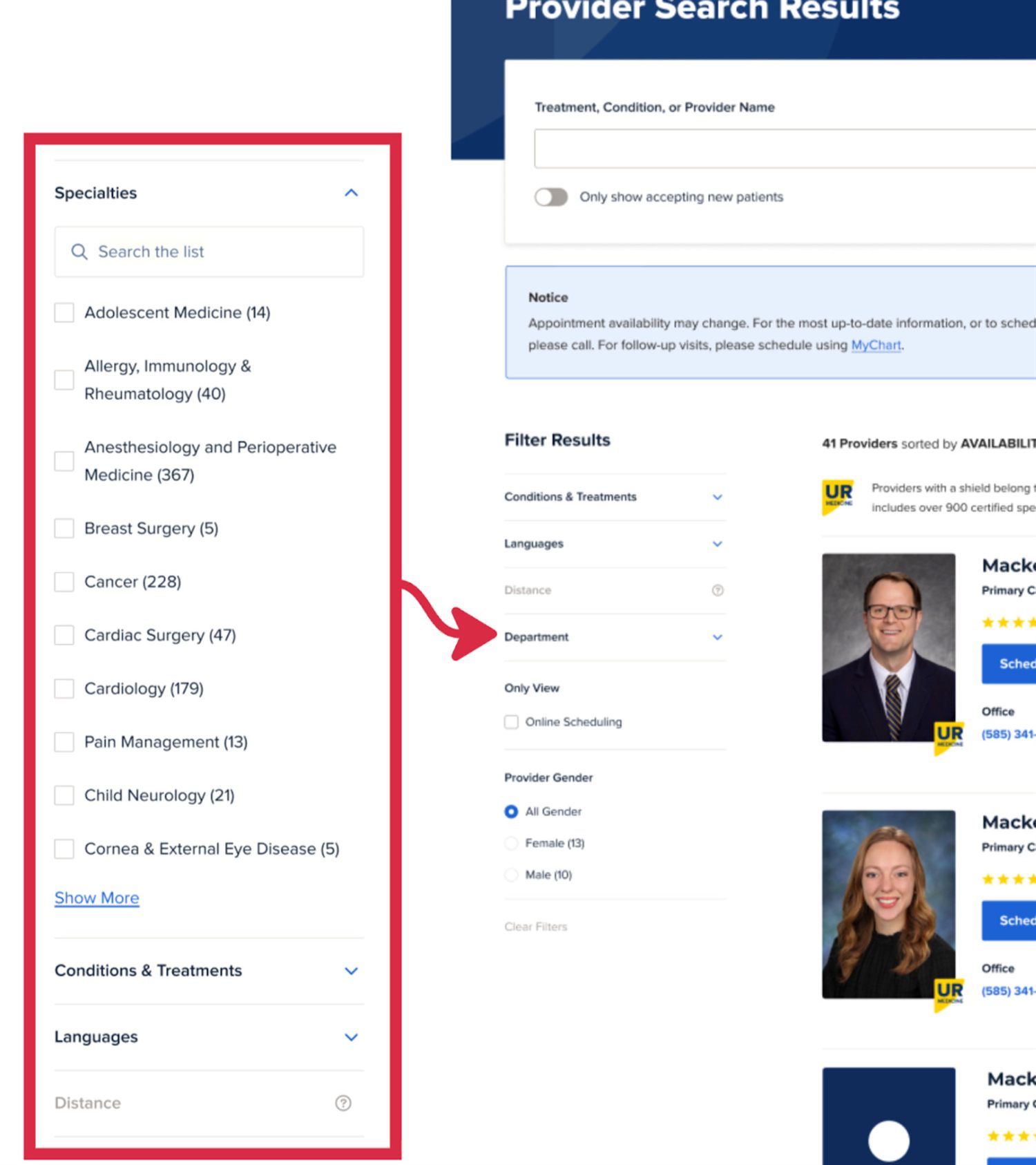The height and width of the screenshot is (1165, 1036).
Task: Click first provider's Schedule button
Action: click(x=1009, y=664)
